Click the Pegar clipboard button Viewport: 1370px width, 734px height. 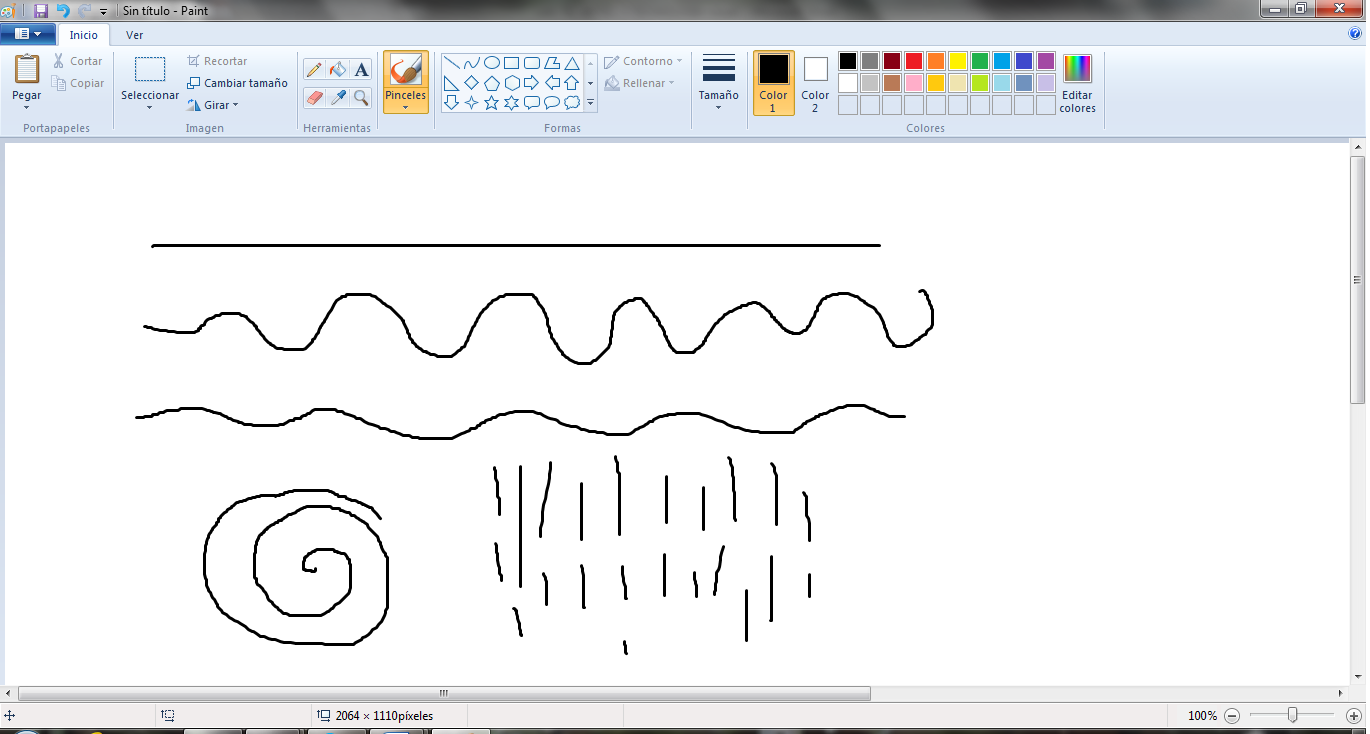(x=27, y=70)
